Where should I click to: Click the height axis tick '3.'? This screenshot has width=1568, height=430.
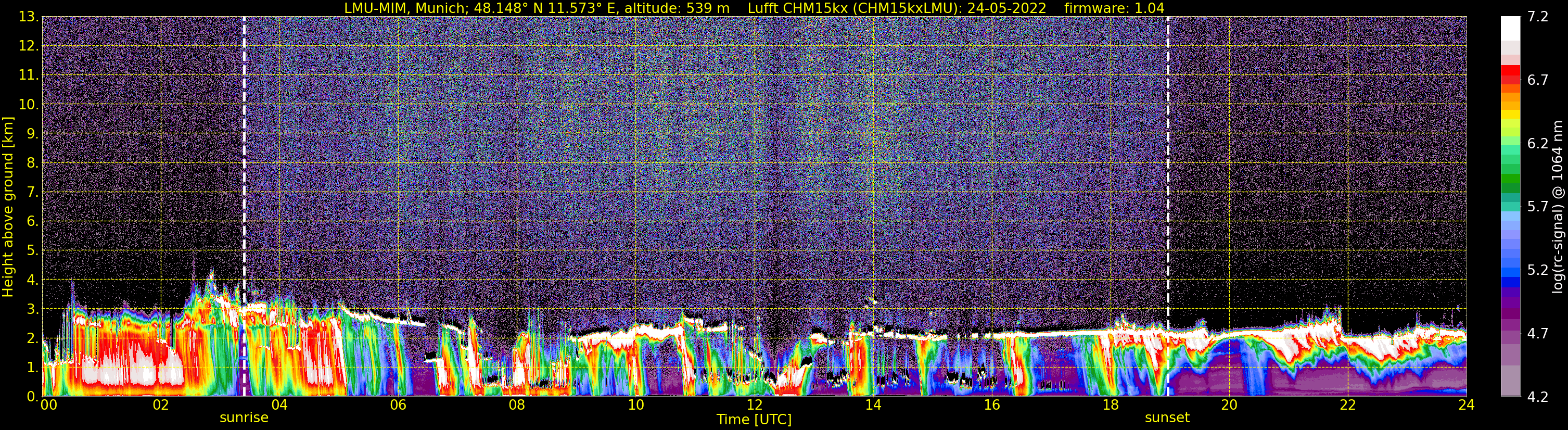pyautogui.click(x=33, y=309)
